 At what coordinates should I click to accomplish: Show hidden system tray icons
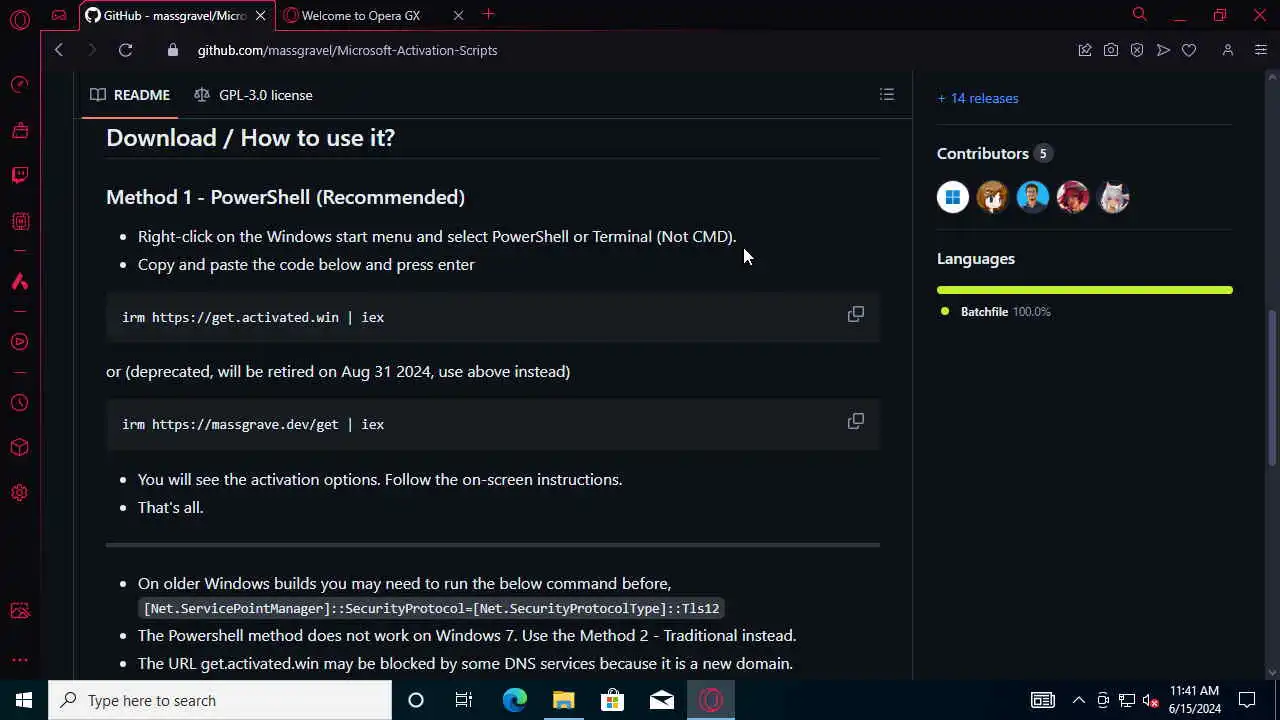(x=1078, y=700)
